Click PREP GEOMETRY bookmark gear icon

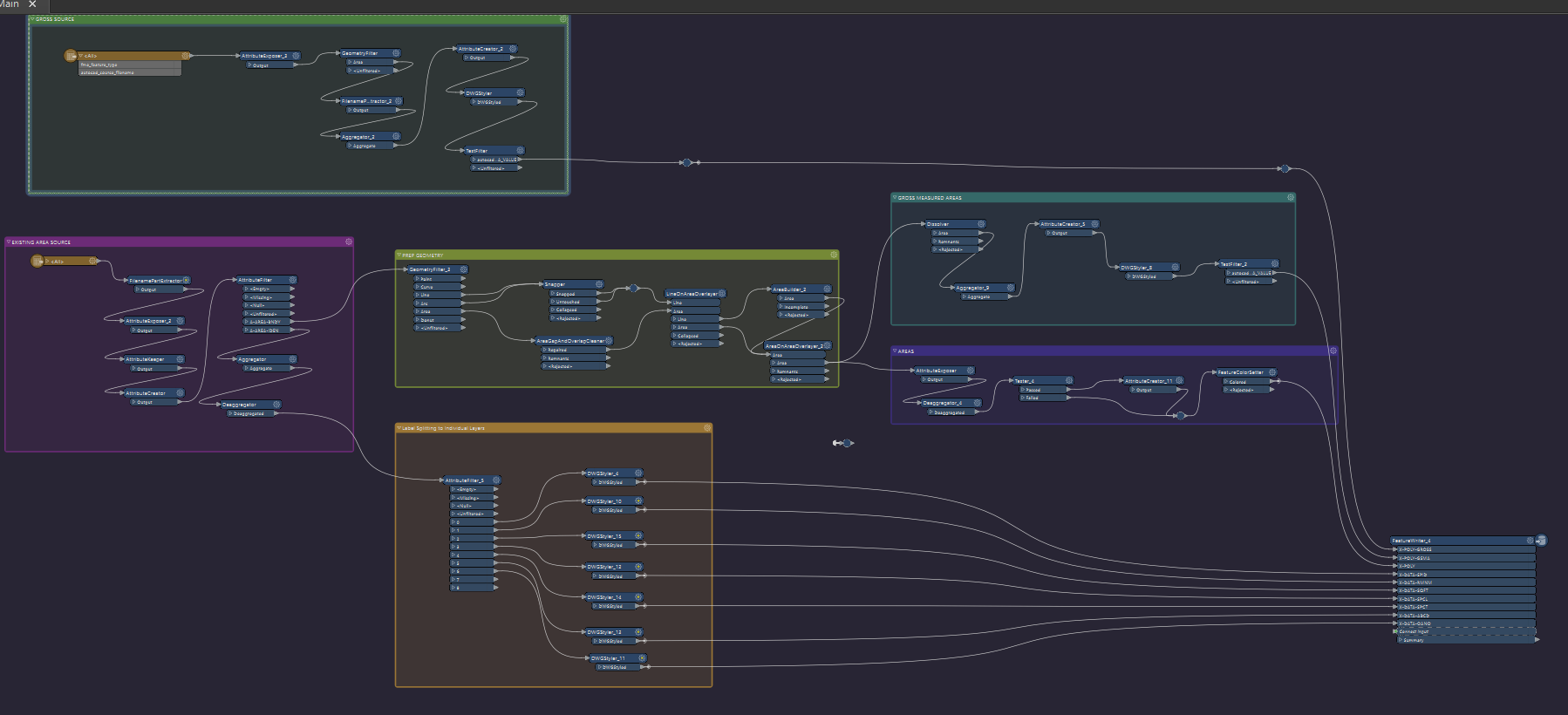point(834,255)
